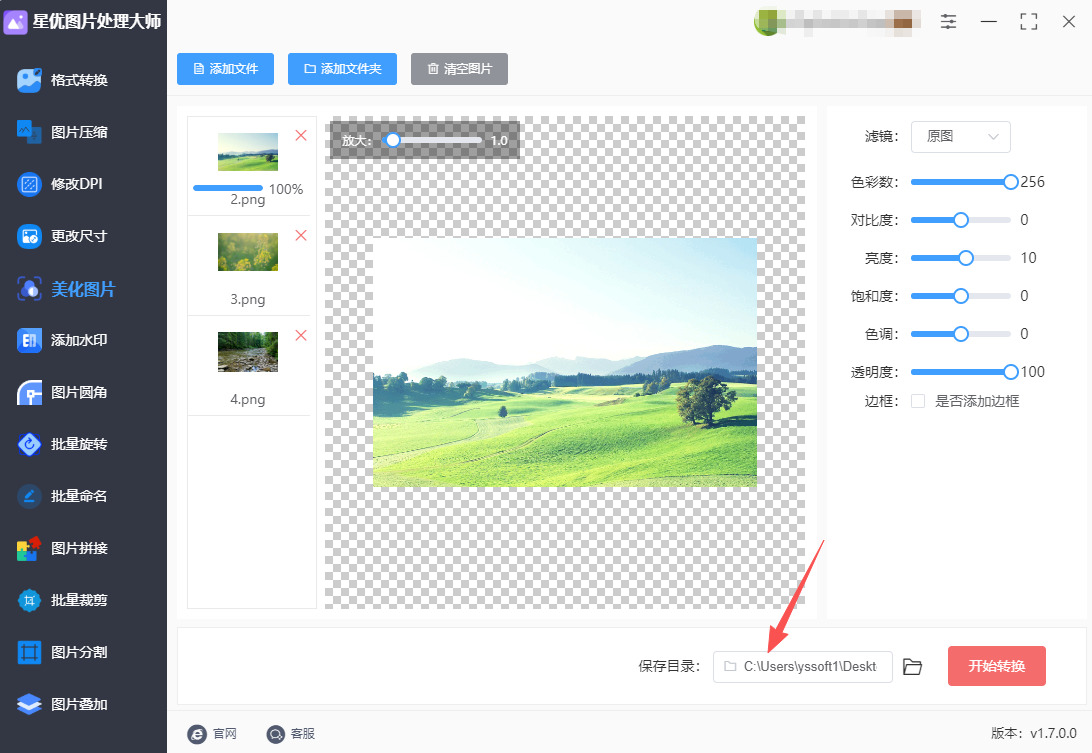The height and width of the screenshot is (753, 1092).
Task: Select the 4.png thumbnail
Action: tap(248, 352)
